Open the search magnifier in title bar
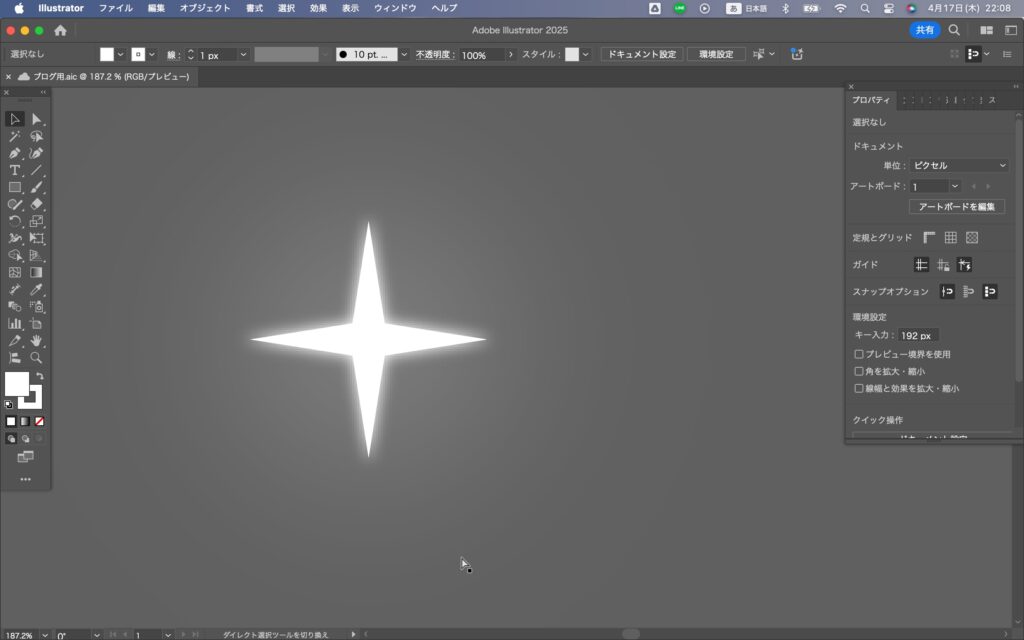 [954, 30]
